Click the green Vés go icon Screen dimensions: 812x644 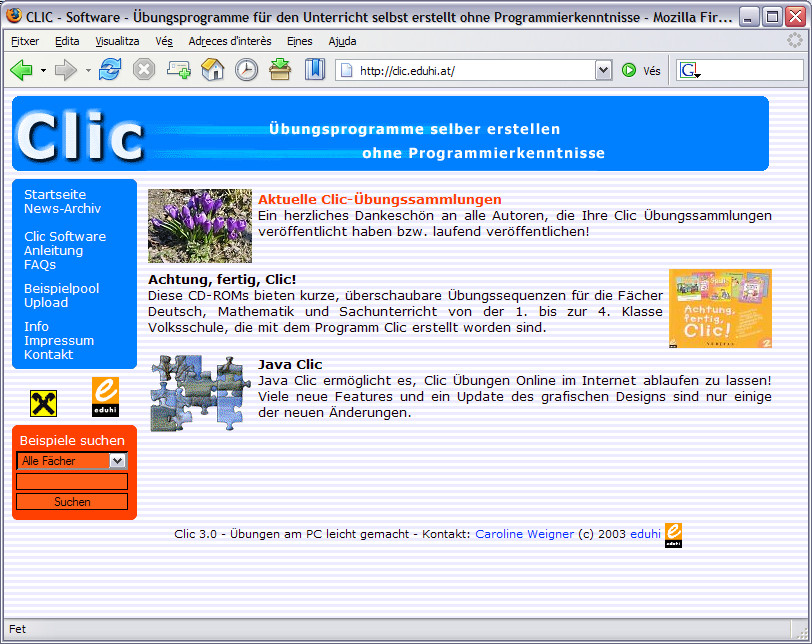629,70
